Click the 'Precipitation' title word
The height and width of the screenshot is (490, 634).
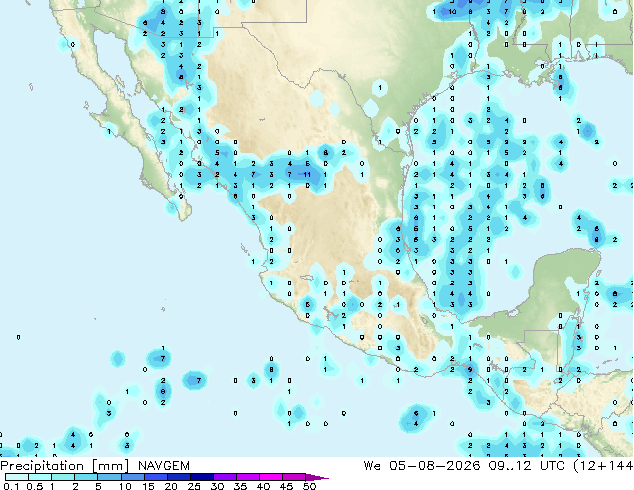click(42, 466)
